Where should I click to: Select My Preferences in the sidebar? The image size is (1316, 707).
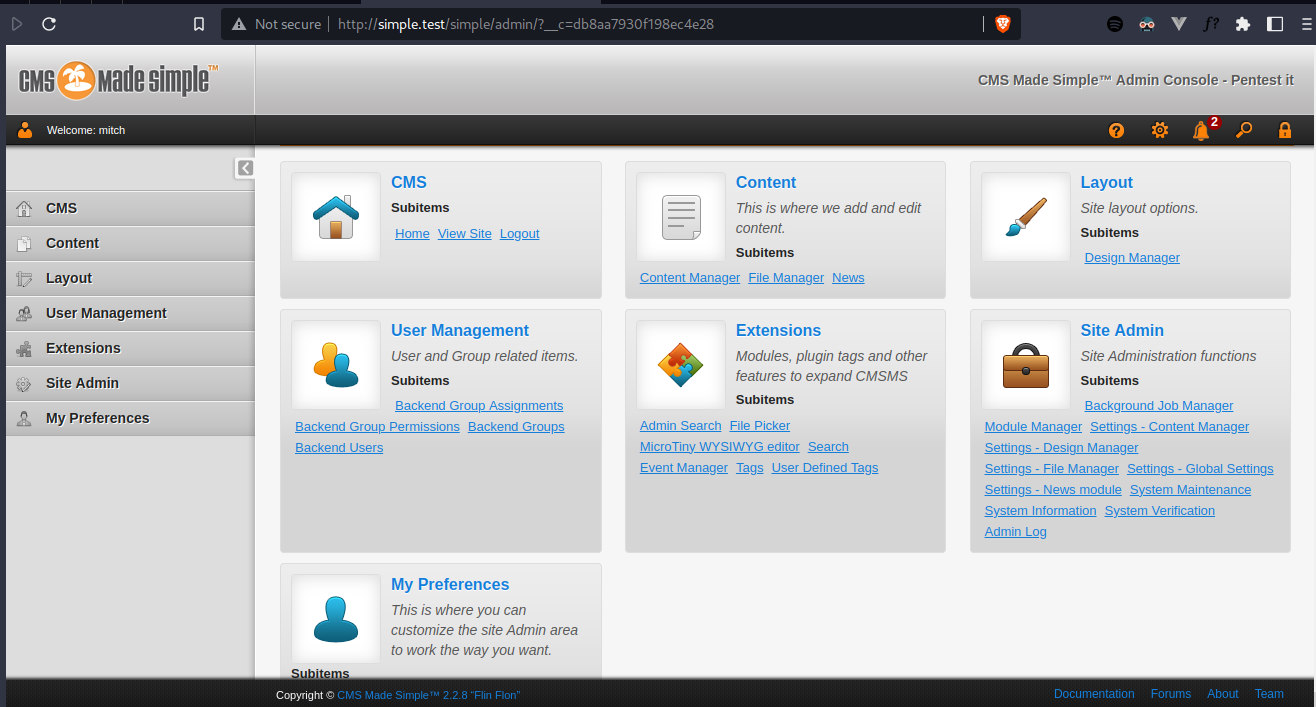click(97, 418)
